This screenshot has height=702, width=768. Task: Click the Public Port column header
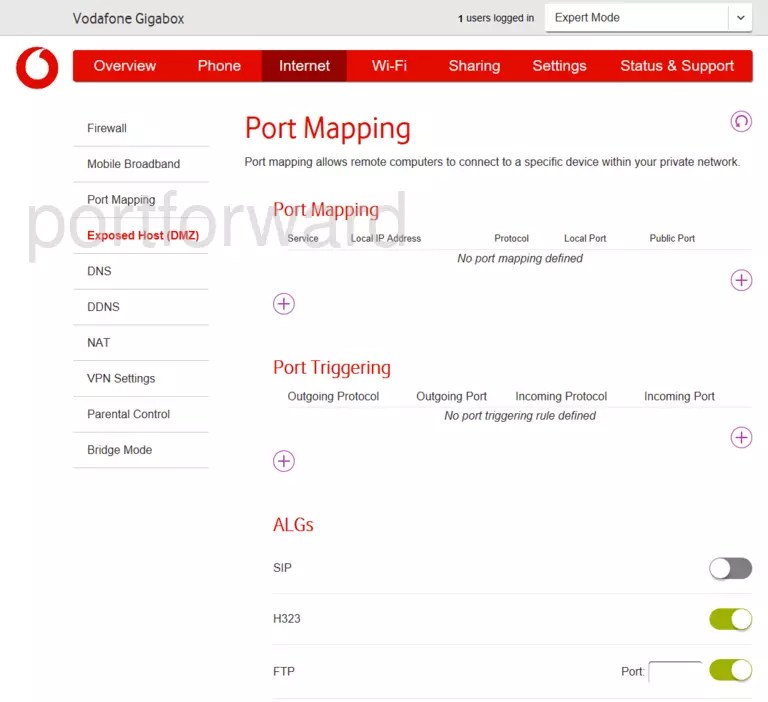coord(672,239)
